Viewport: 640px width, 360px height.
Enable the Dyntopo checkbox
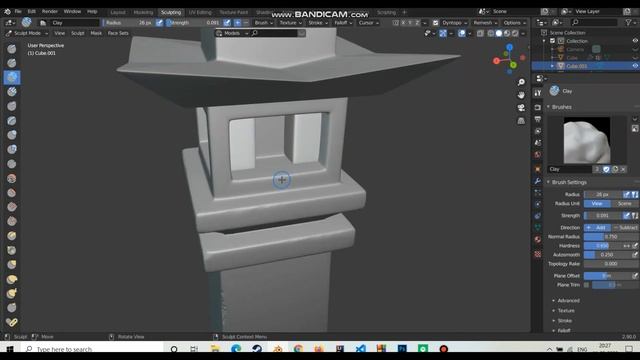pos(436,23)
